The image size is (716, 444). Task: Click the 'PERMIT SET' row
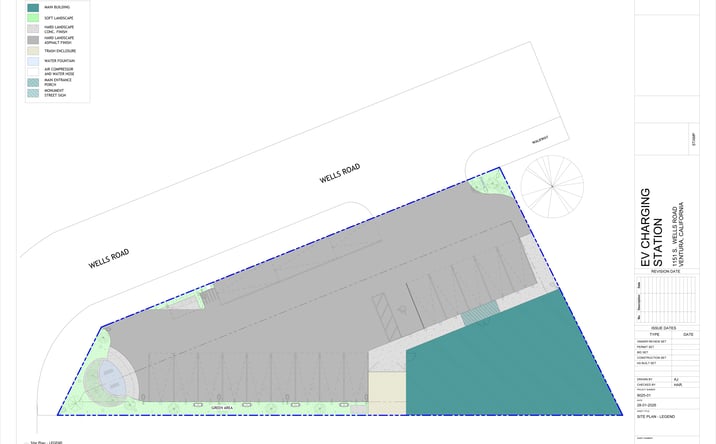[x=667, y=347]
